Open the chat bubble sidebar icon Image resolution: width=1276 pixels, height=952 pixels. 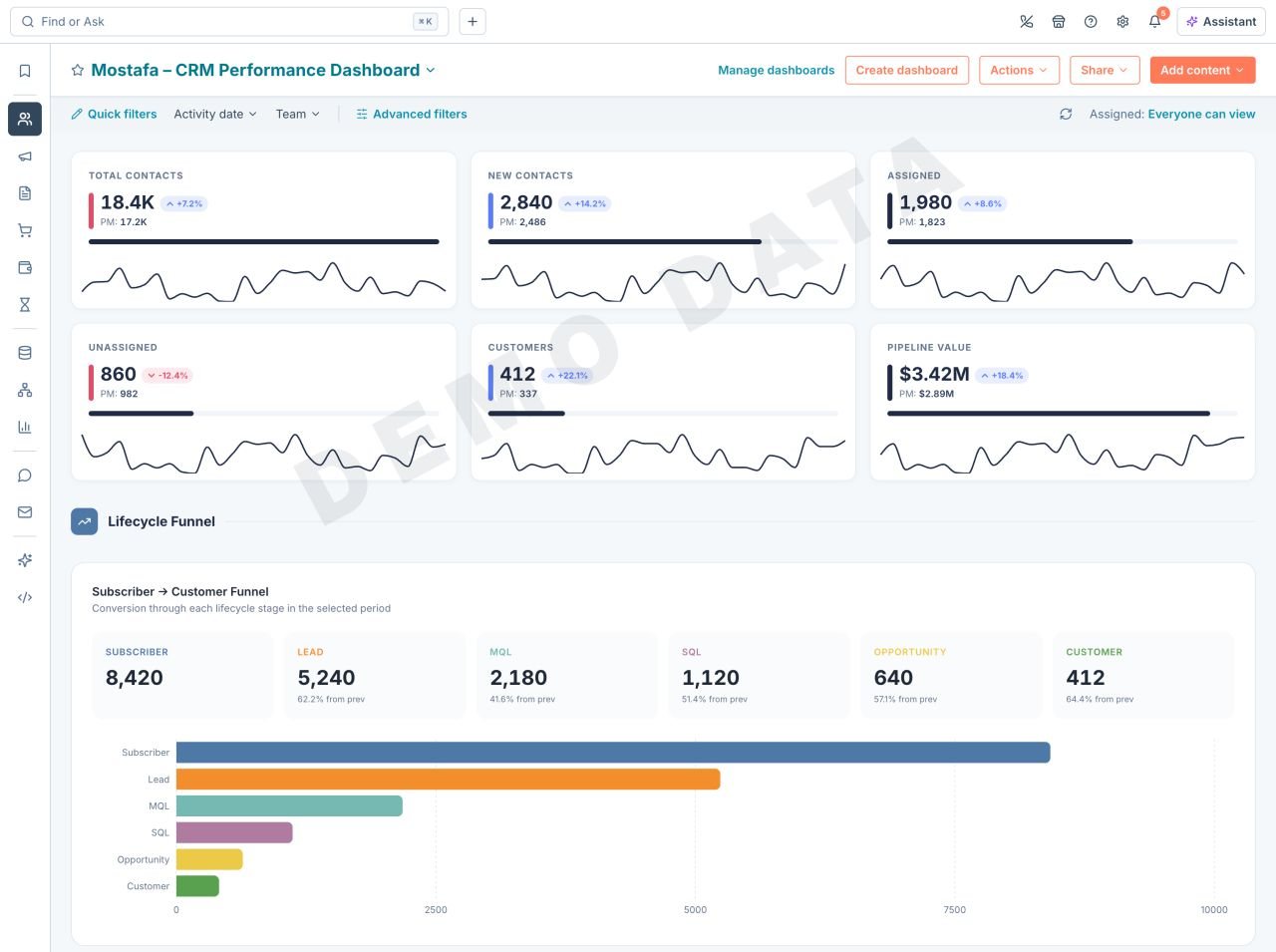[x=25, y=476]
